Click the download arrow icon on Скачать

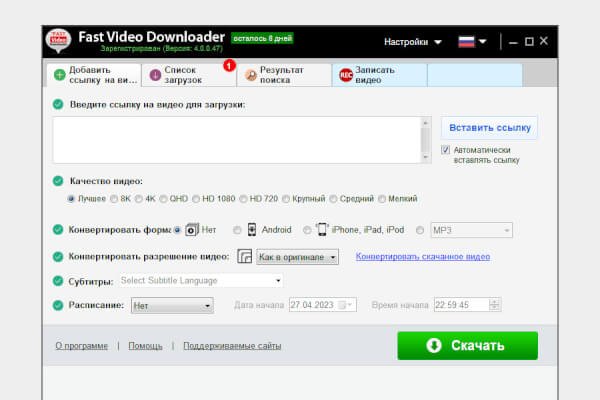(x=434, y=345)
